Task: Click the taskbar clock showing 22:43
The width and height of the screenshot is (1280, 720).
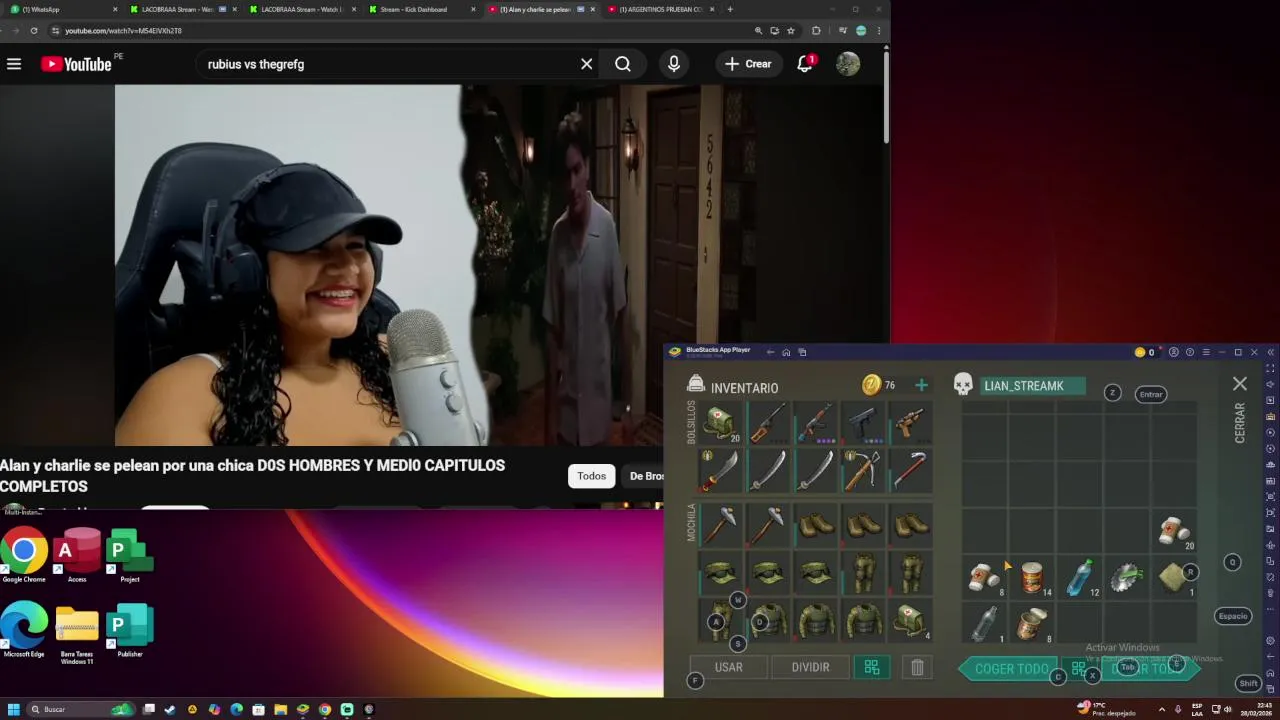Action: (x=1256, y=709)
